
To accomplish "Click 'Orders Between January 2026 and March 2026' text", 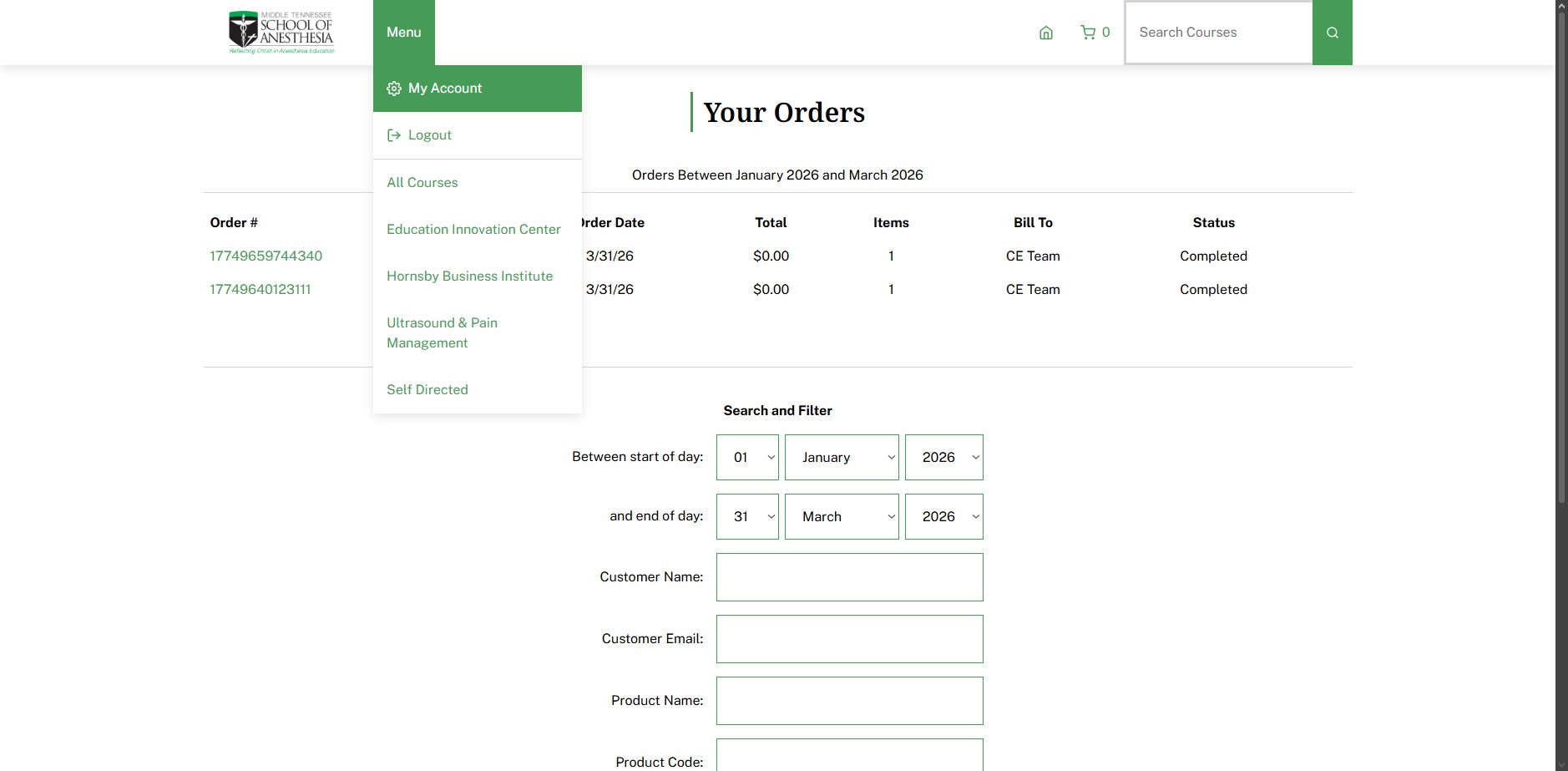I will coord(777,175).
